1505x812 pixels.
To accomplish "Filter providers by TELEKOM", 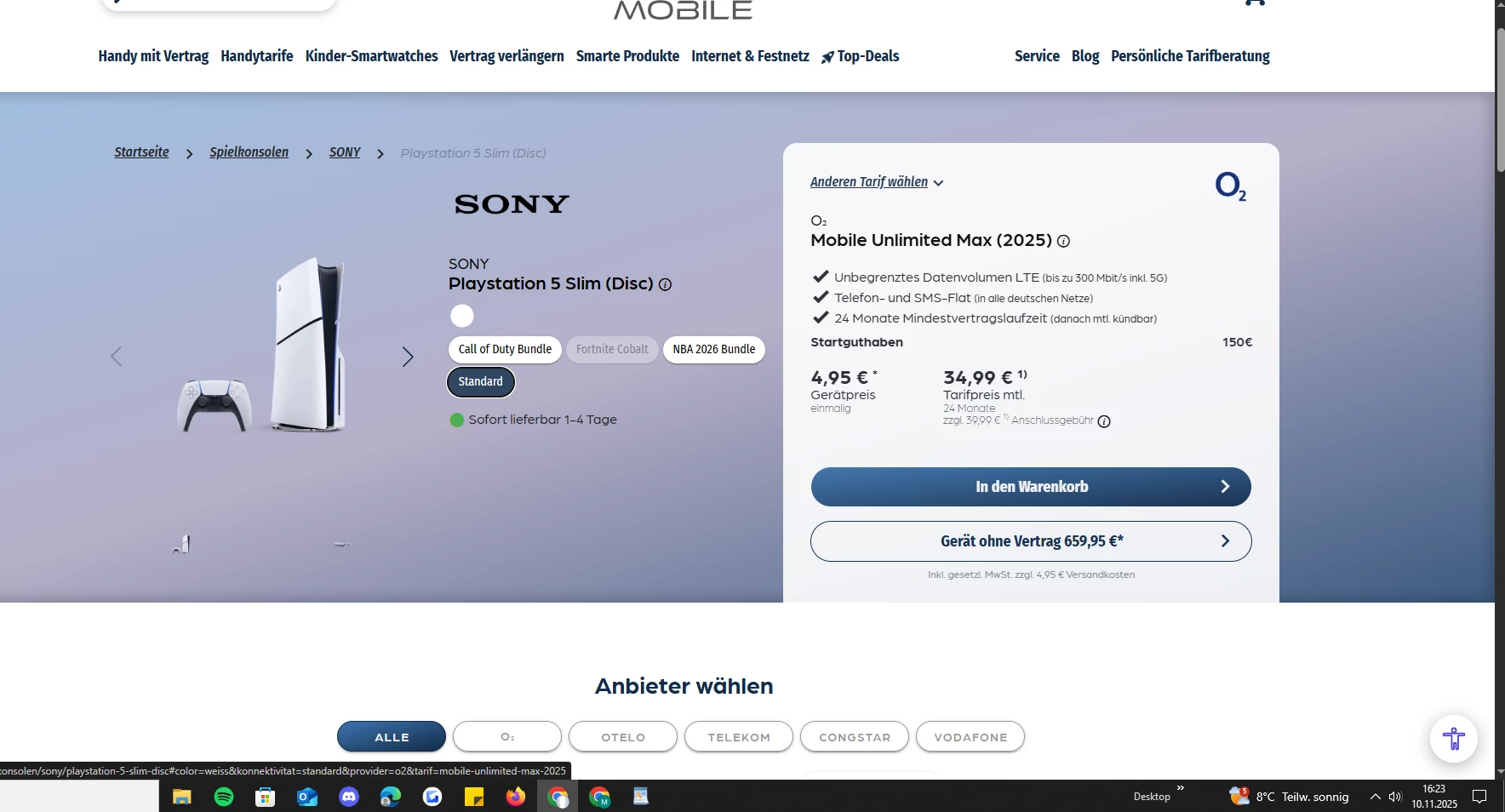I will (739, 737).
